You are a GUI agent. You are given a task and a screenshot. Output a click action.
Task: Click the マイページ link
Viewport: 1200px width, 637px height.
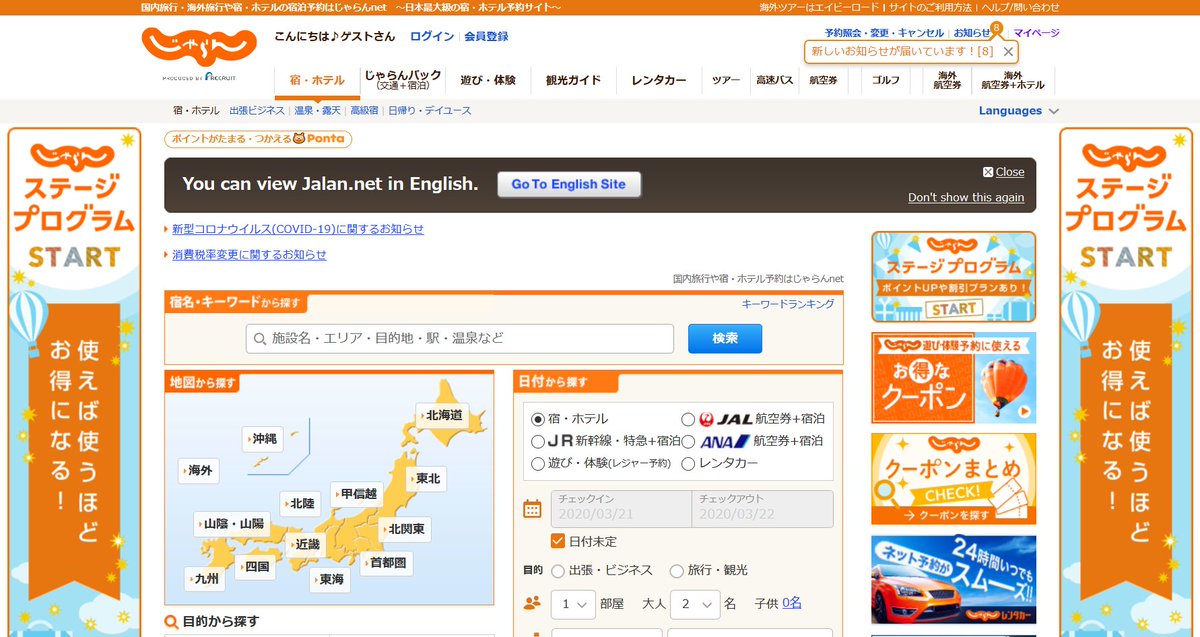point(1036,33)
